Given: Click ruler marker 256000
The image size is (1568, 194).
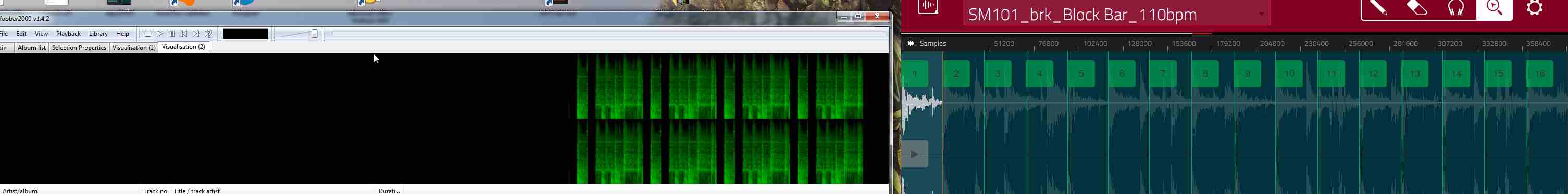Looking at the screenshot, I should pos(1361,43).
